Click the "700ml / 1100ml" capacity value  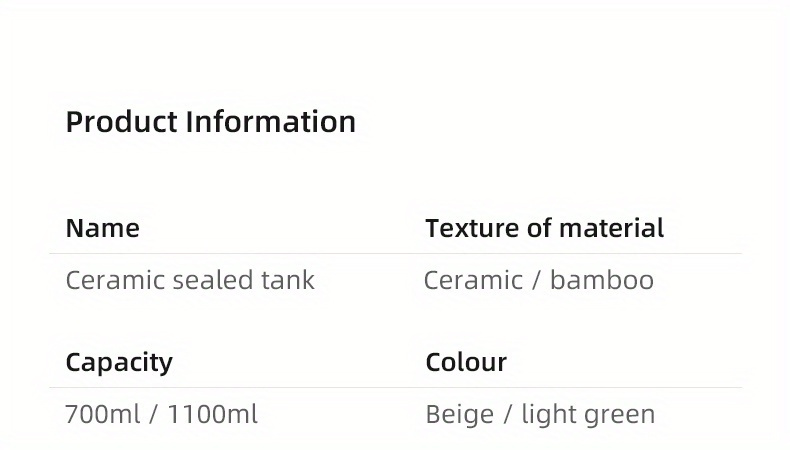161,414
